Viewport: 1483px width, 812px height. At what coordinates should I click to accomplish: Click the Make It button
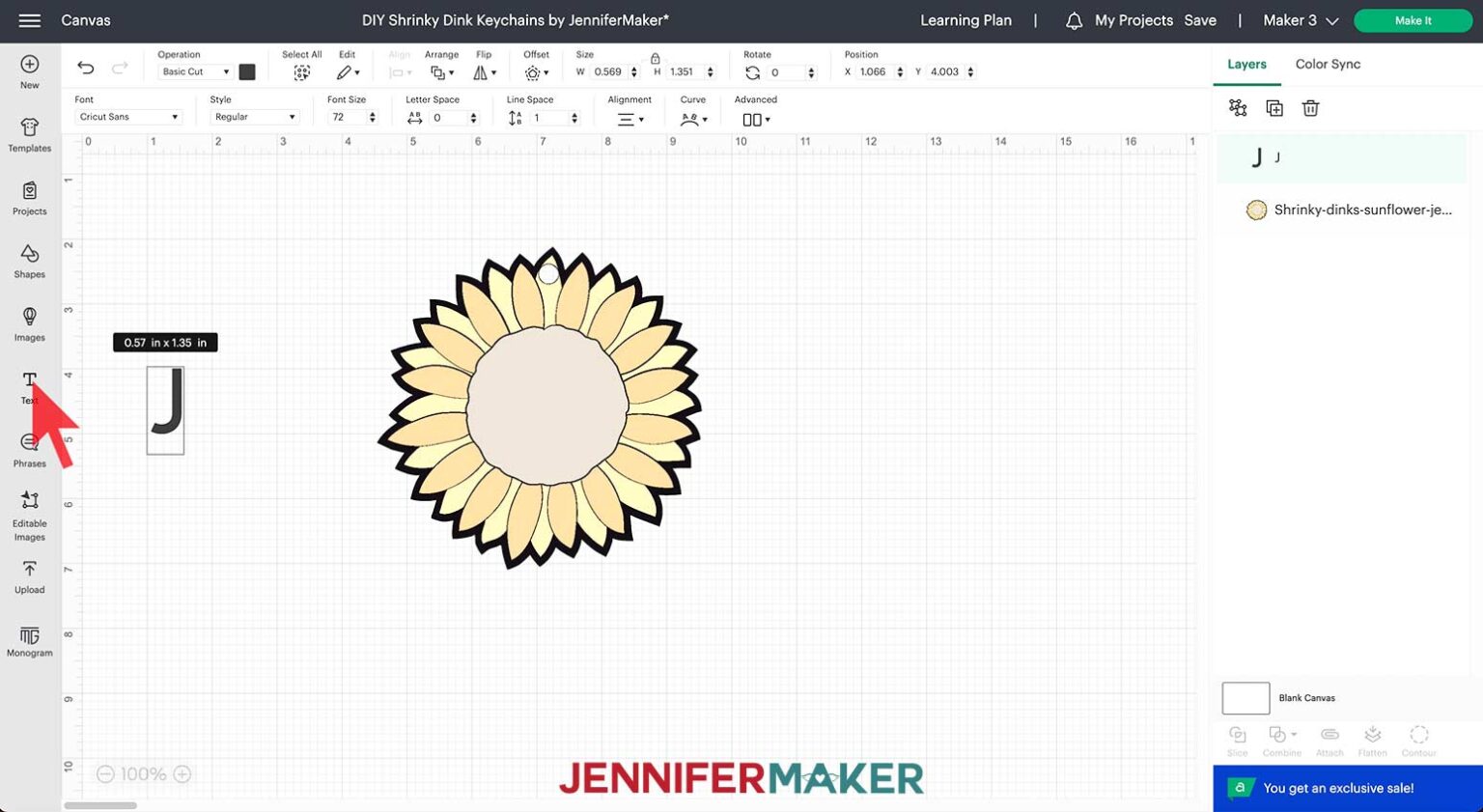tap(1413, 20)
